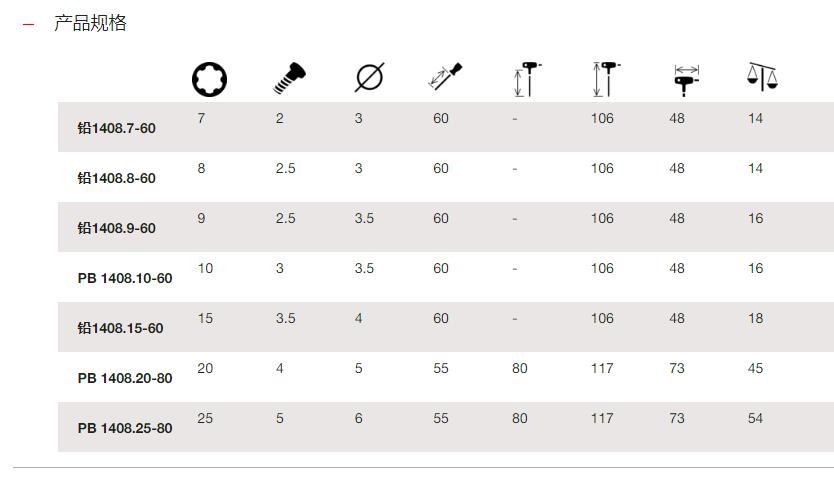
Task: Click the screwdriver blade length icon
Action: click(x=445, y=77)
